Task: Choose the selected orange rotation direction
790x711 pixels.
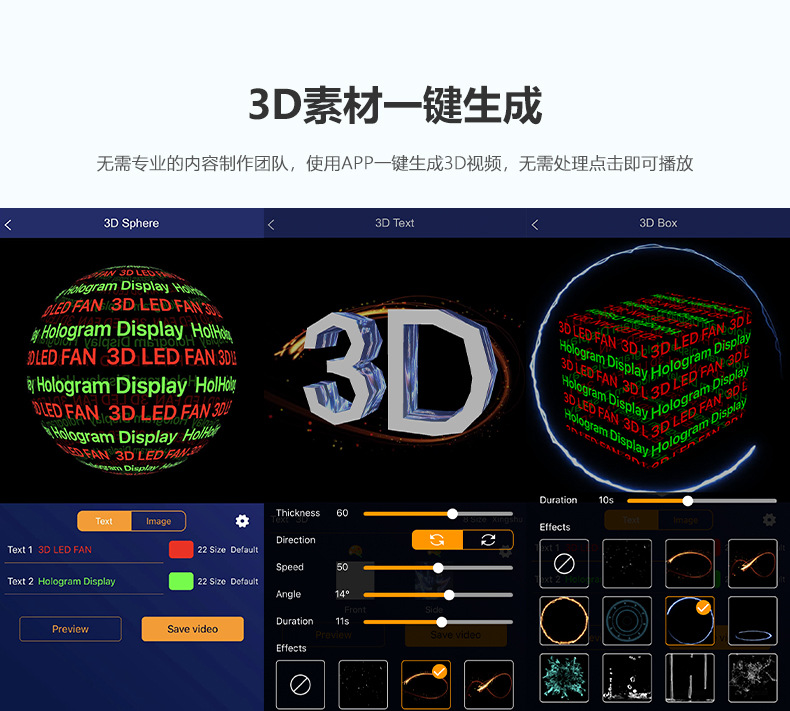Action: tap(437, 540)
